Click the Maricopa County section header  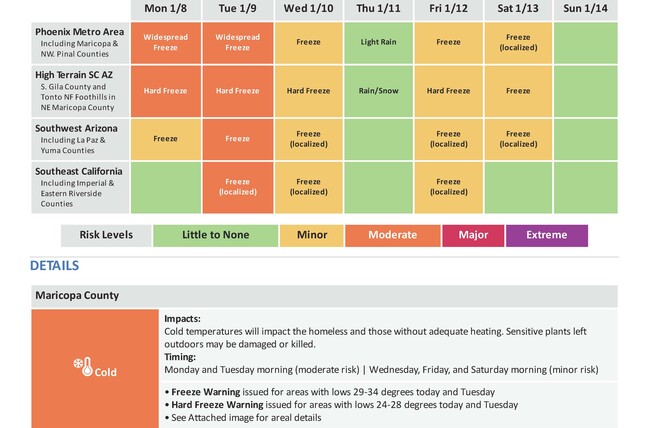pyautogui.click(x=324, y=296)
